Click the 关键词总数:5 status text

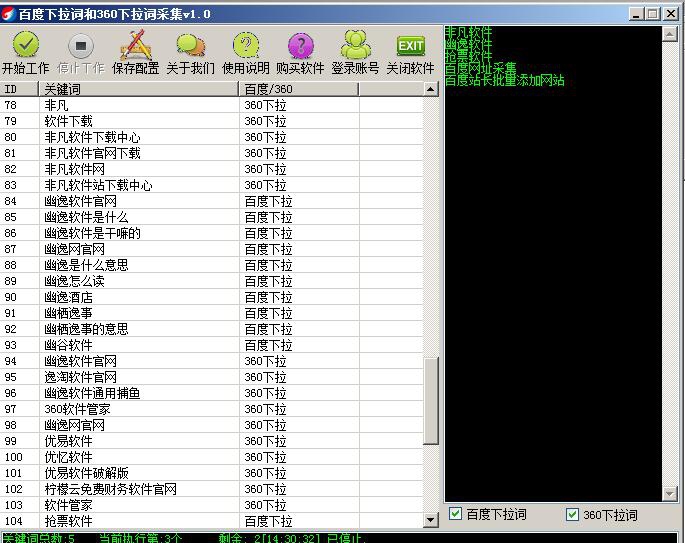pyautogui.click(x=38, y=538)
